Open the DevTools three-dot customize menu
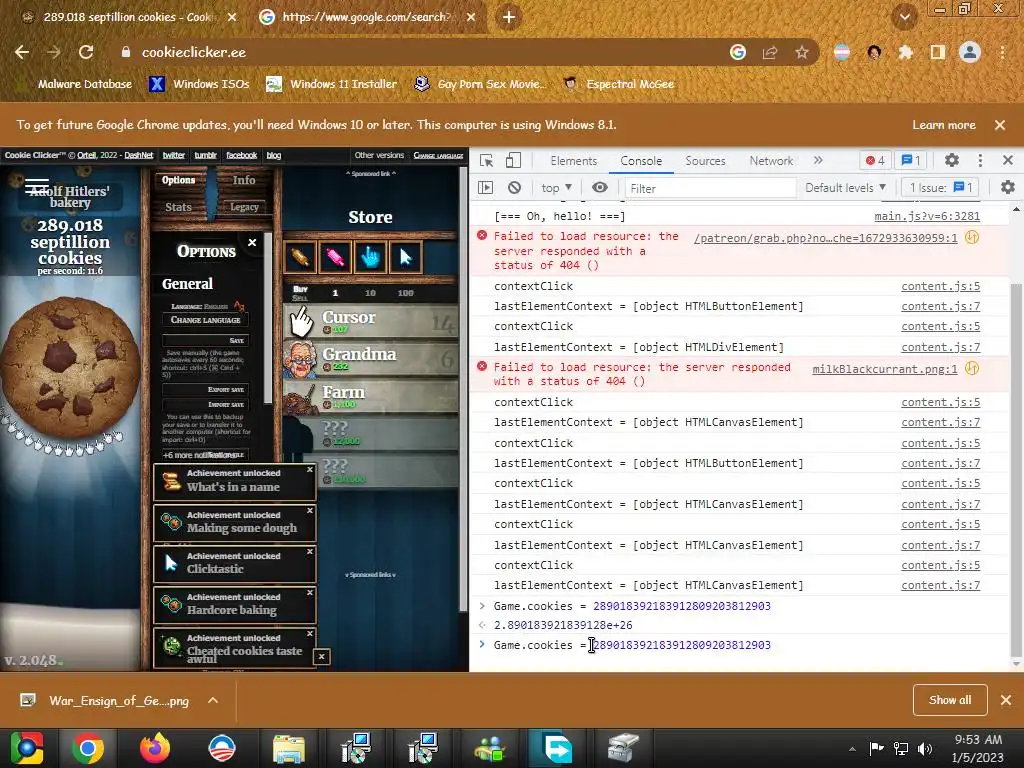1024x768 pixels. (x=980, y=161)
